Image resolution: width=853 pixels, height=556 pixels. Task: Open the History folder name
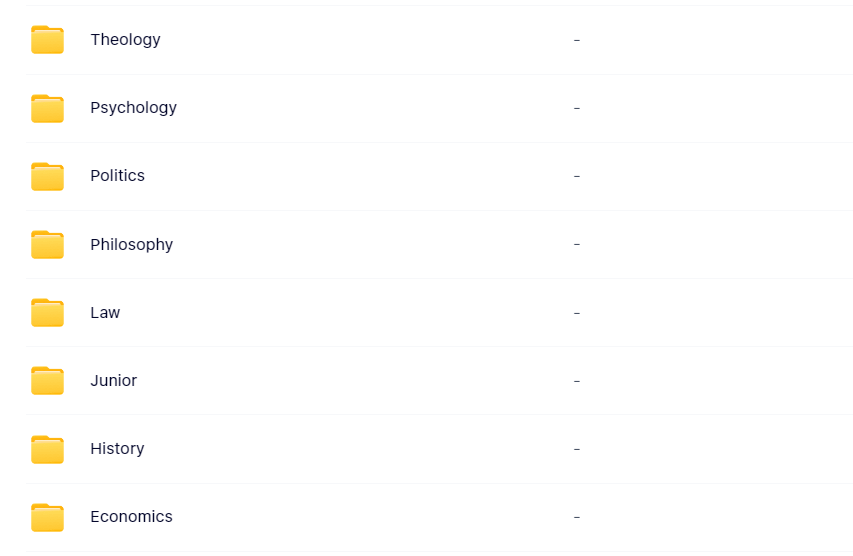coord(117,449)
